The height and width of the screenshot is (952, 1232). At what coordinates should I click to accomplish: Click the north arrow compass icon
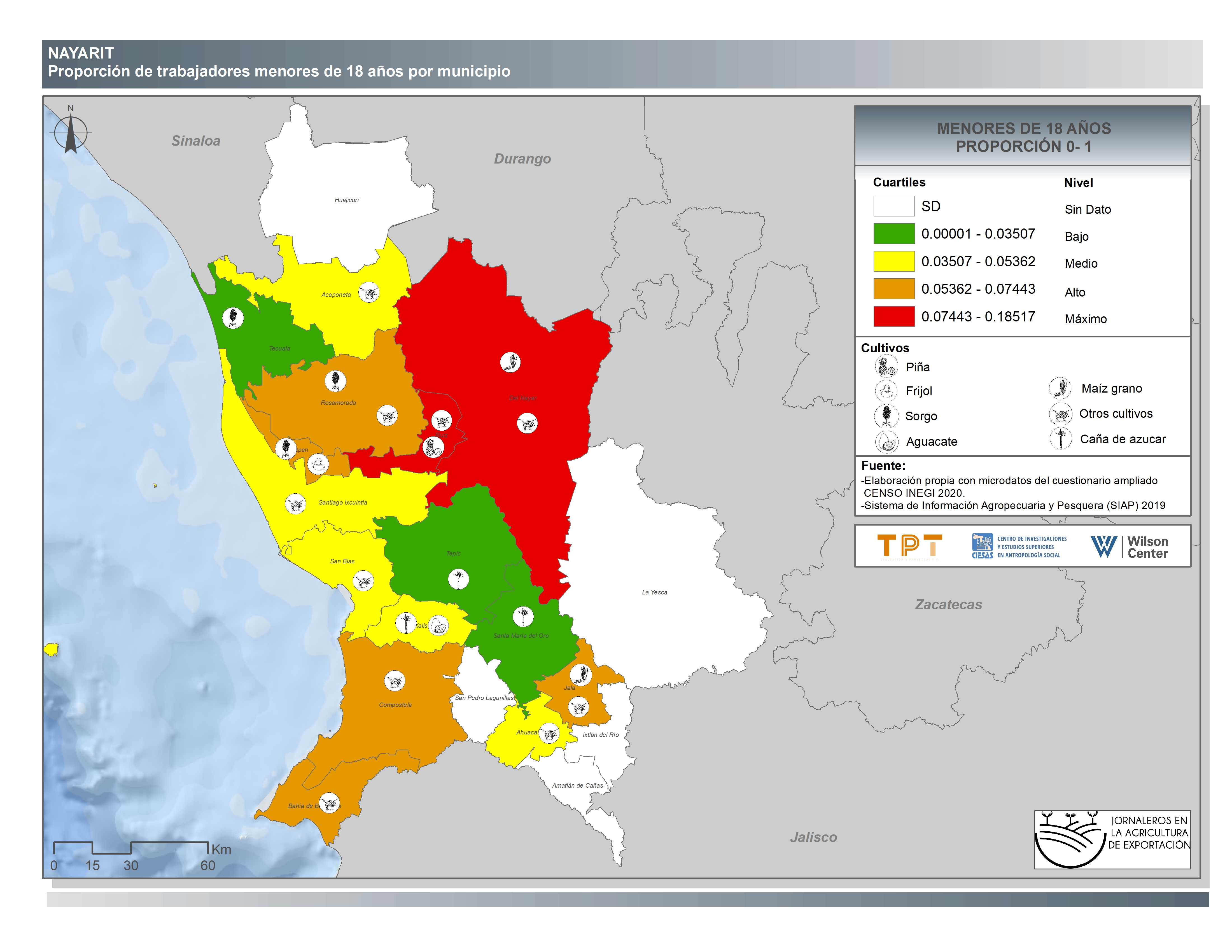click(x=71, y=134)
